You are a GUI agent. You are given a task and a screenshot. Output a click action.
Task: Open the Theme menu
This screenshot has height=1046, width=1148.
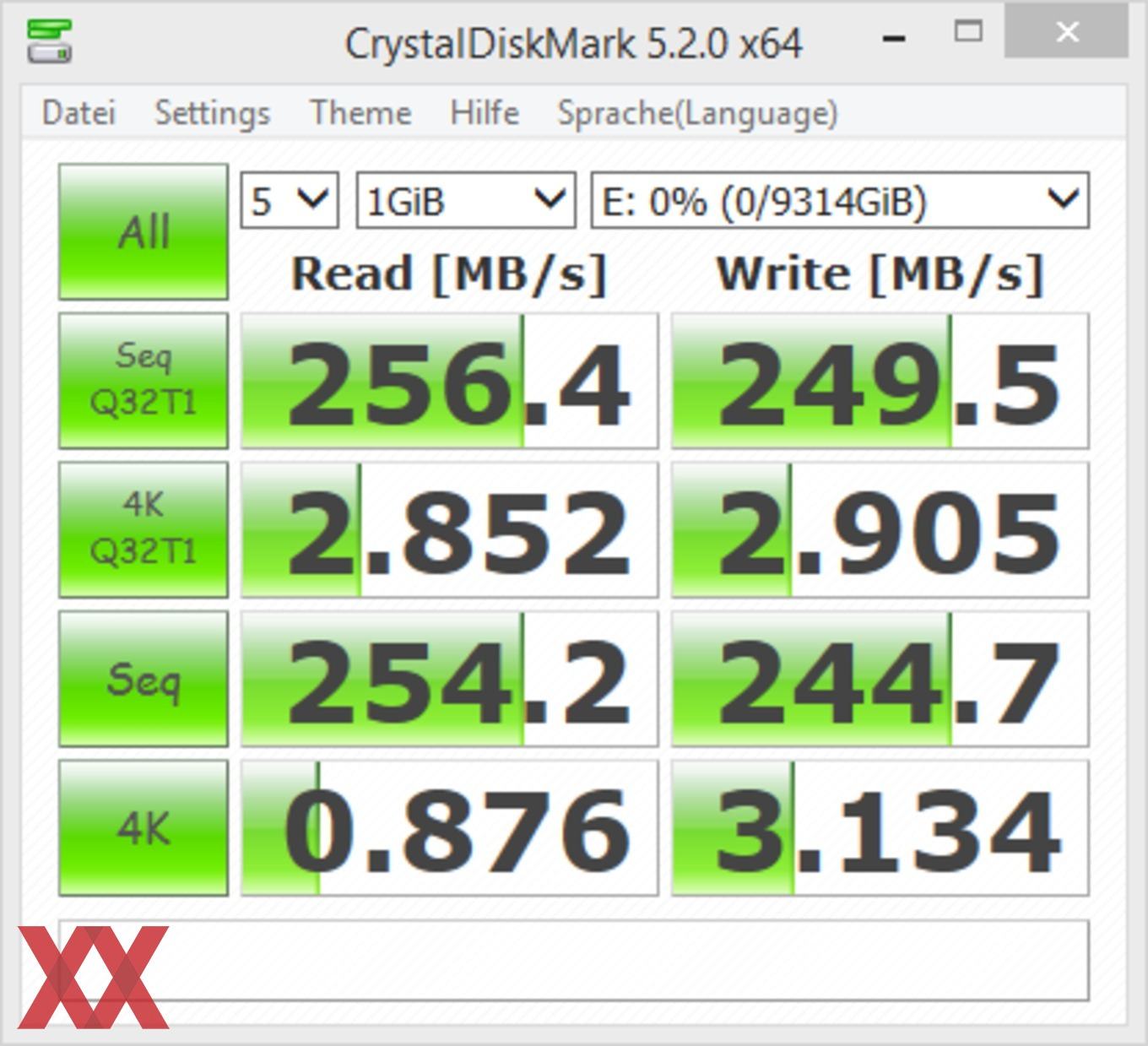[x=360, y=113]
